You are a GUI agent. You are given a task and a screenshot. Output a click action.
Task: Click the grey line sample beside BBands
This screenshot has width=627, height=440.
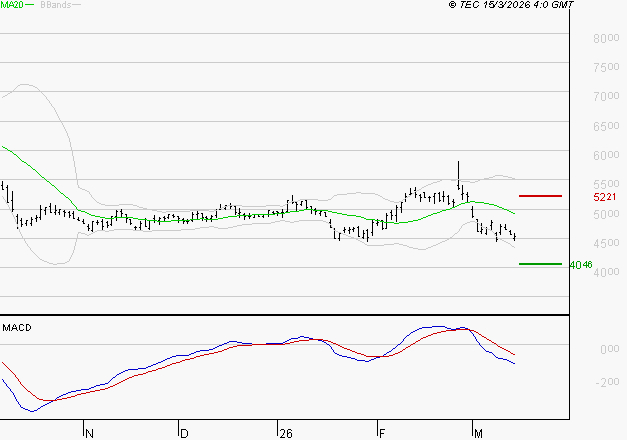(76, 5)
